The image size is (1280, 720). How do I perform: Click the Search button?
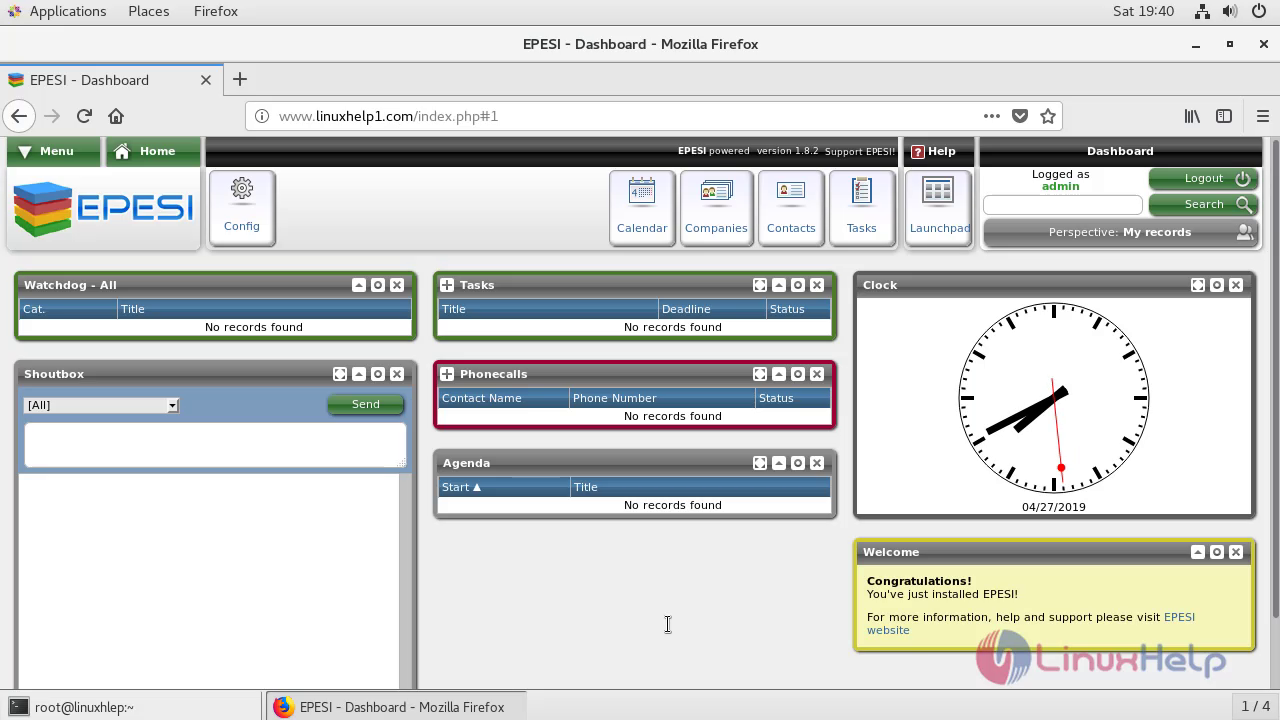[x=1203, y=204]
